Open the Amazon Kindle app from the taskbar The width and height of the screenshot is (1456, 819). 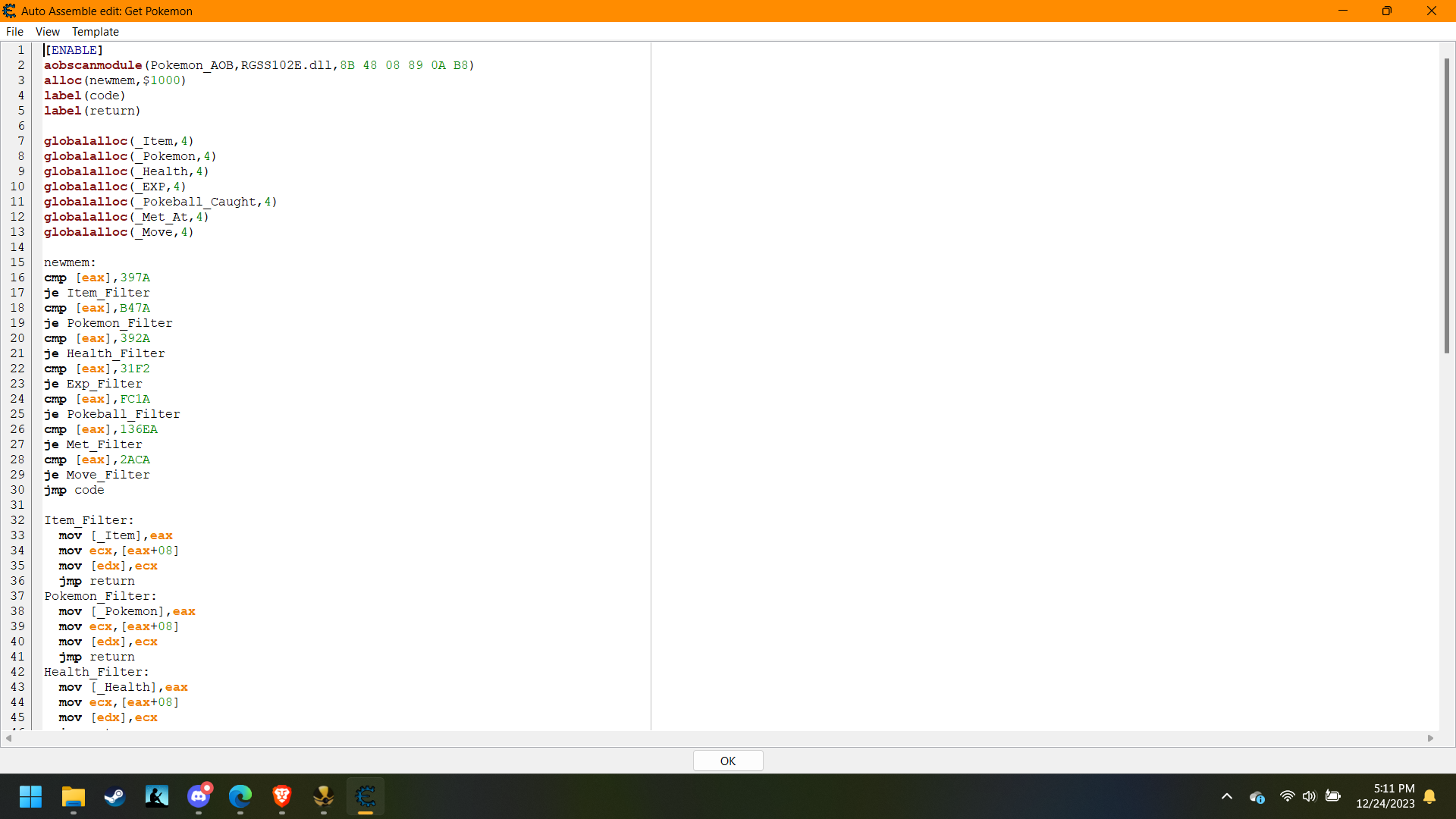point(156,797)
